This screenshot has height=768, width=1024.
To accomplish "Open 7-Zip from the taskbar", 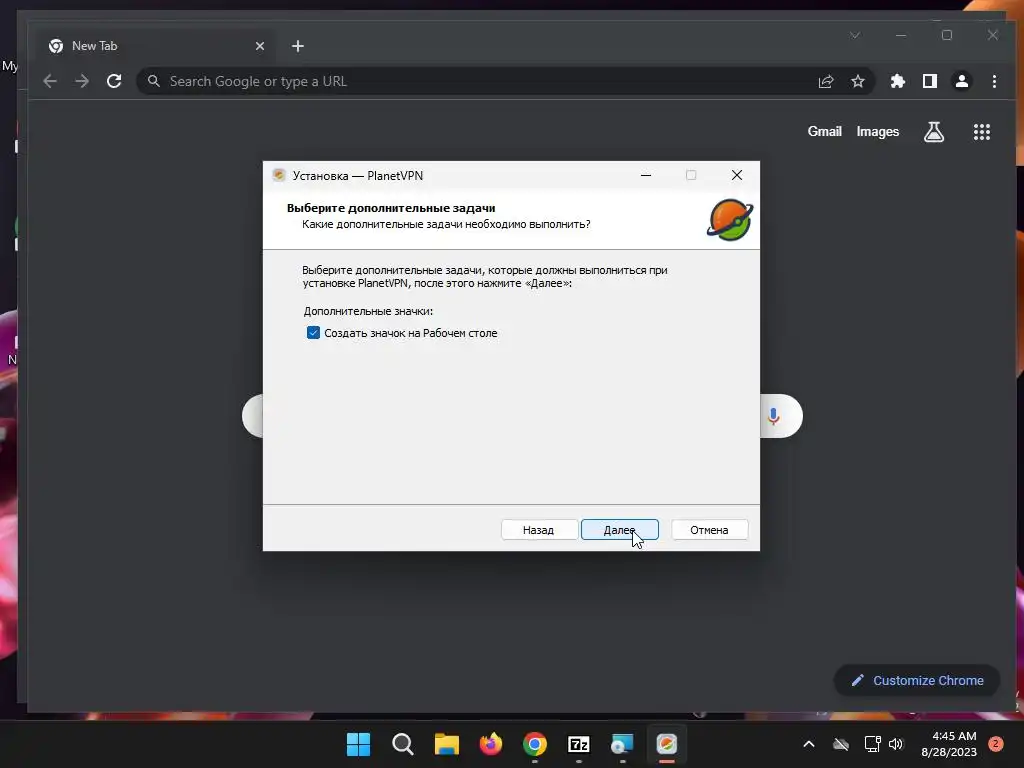I will [579, 744].
